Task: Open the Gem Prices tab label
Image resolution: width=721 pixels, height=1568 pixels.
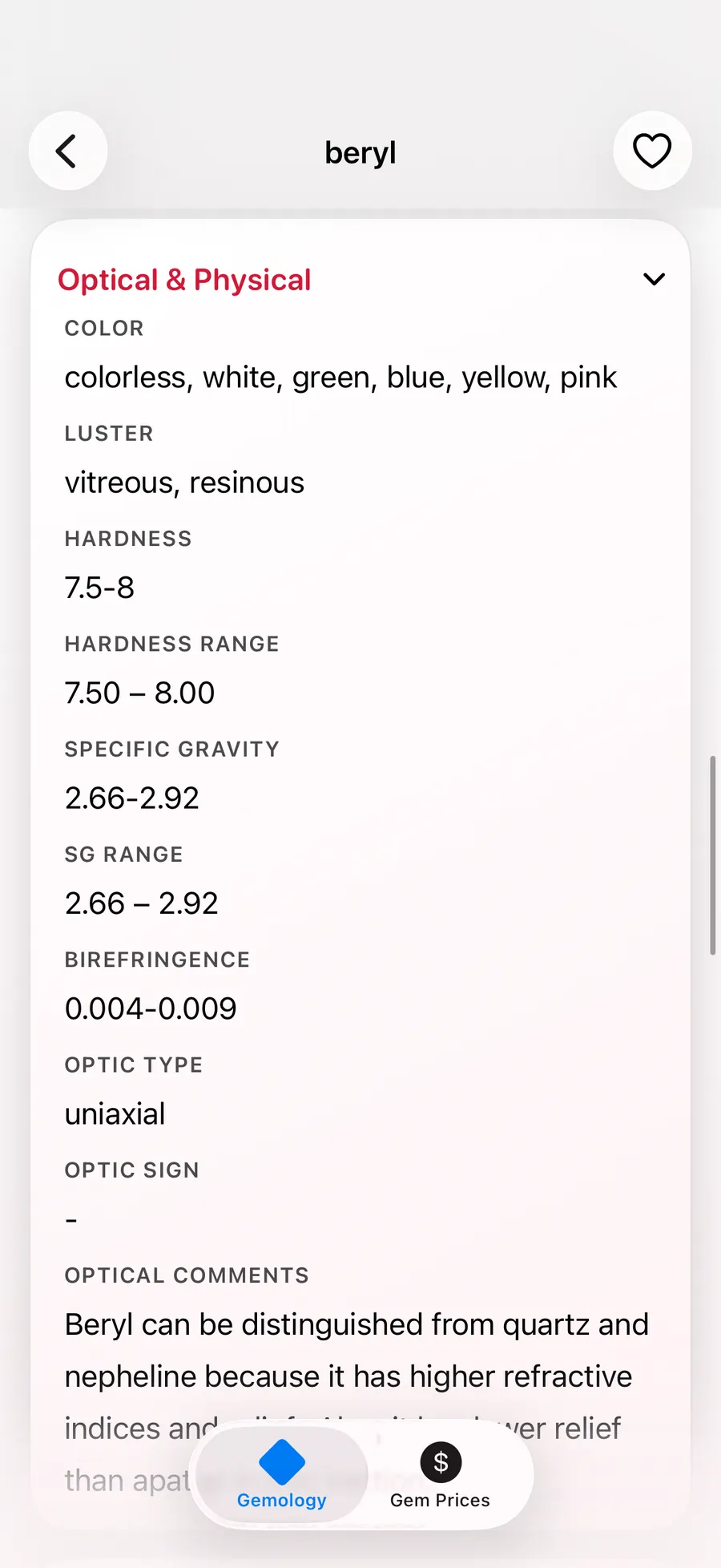Action: tap(440, 1500)
